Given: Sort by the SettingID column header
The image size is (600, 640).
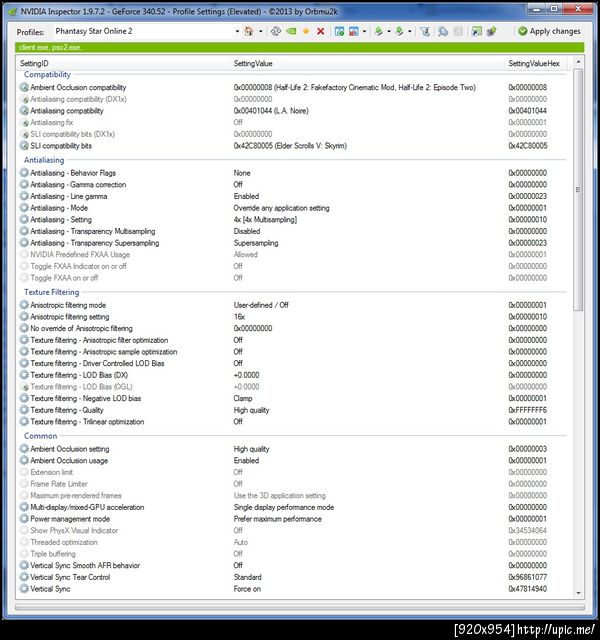Looking at the screenshot, I should click(x=124, y=63).
